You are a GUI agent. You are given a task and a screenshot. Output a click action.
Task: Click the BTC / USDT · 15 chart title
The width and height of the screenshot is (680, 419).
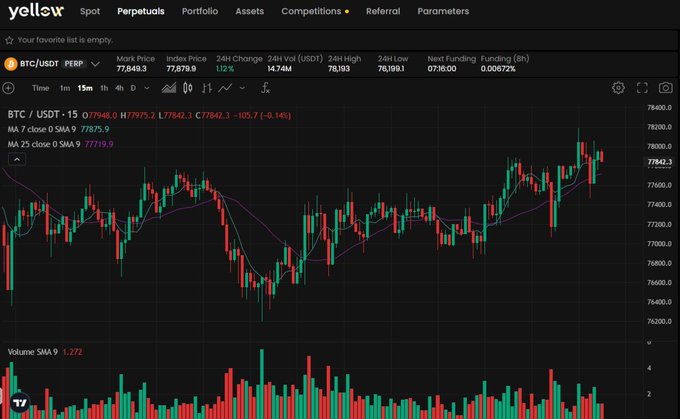[x=42, y=115]
